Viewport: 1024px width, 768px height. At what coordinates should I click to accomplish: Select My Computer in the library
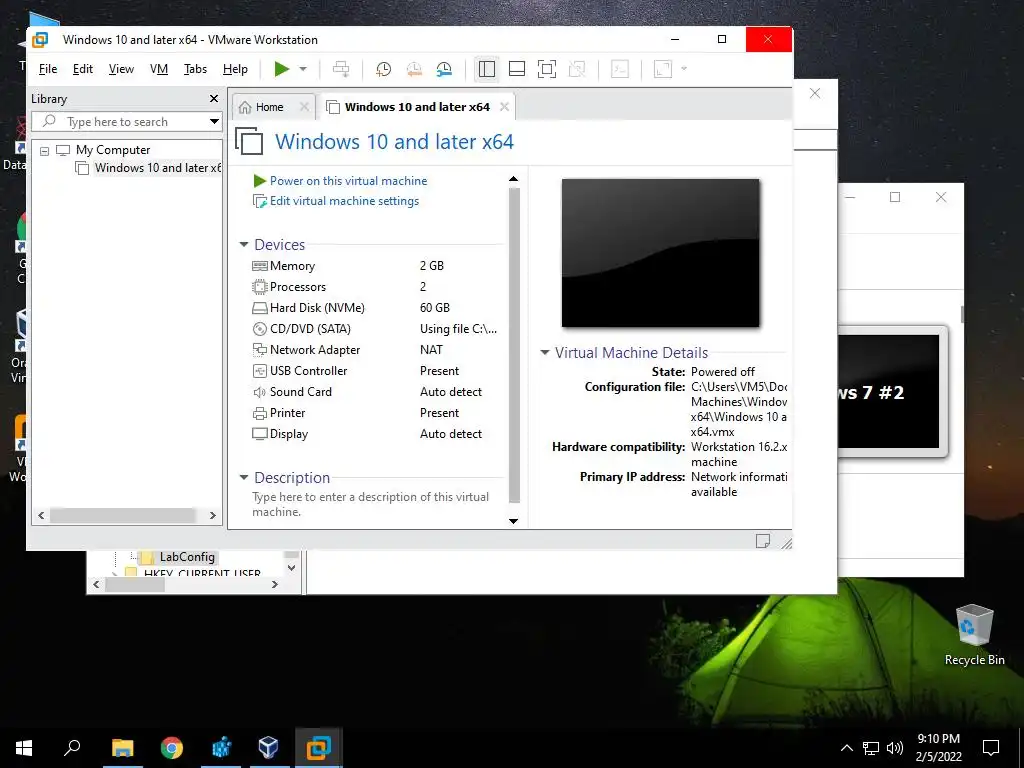[112, 150]
